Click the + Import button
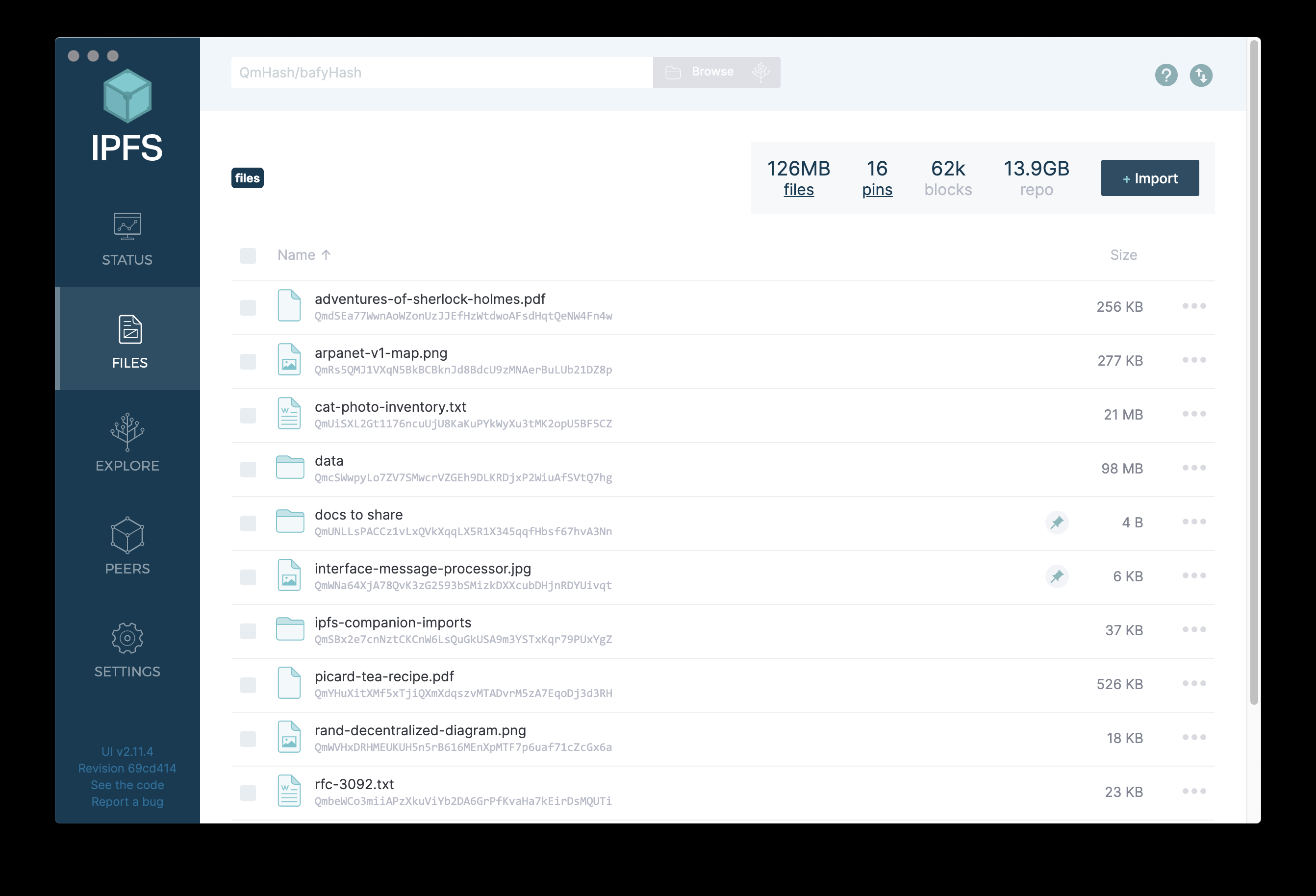Viewport: 1316px width, 896px height. [1149, 178]
